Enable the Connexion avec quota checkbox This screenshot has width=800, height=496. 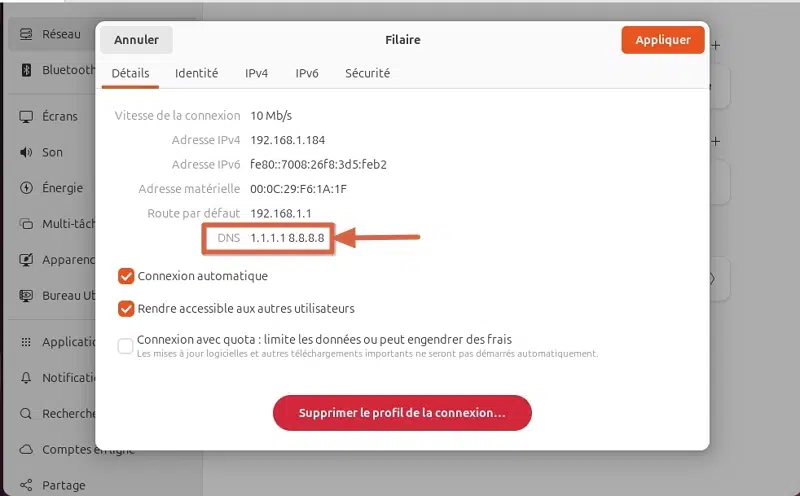[126, 346]
